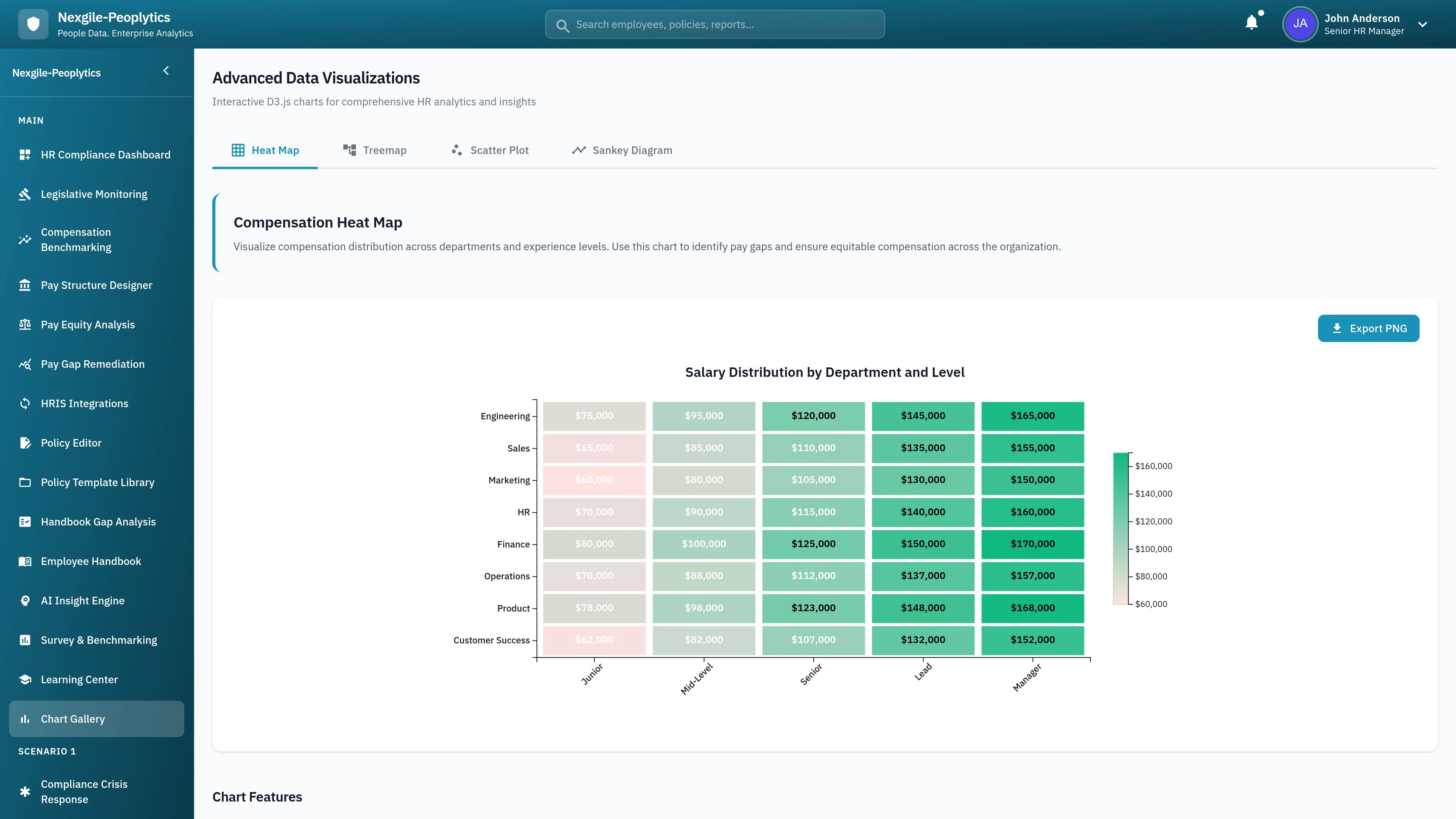Open the Chart Gallery page
Image resolution: width=1456 pixels, height=819 pixels.
[72, 719]
